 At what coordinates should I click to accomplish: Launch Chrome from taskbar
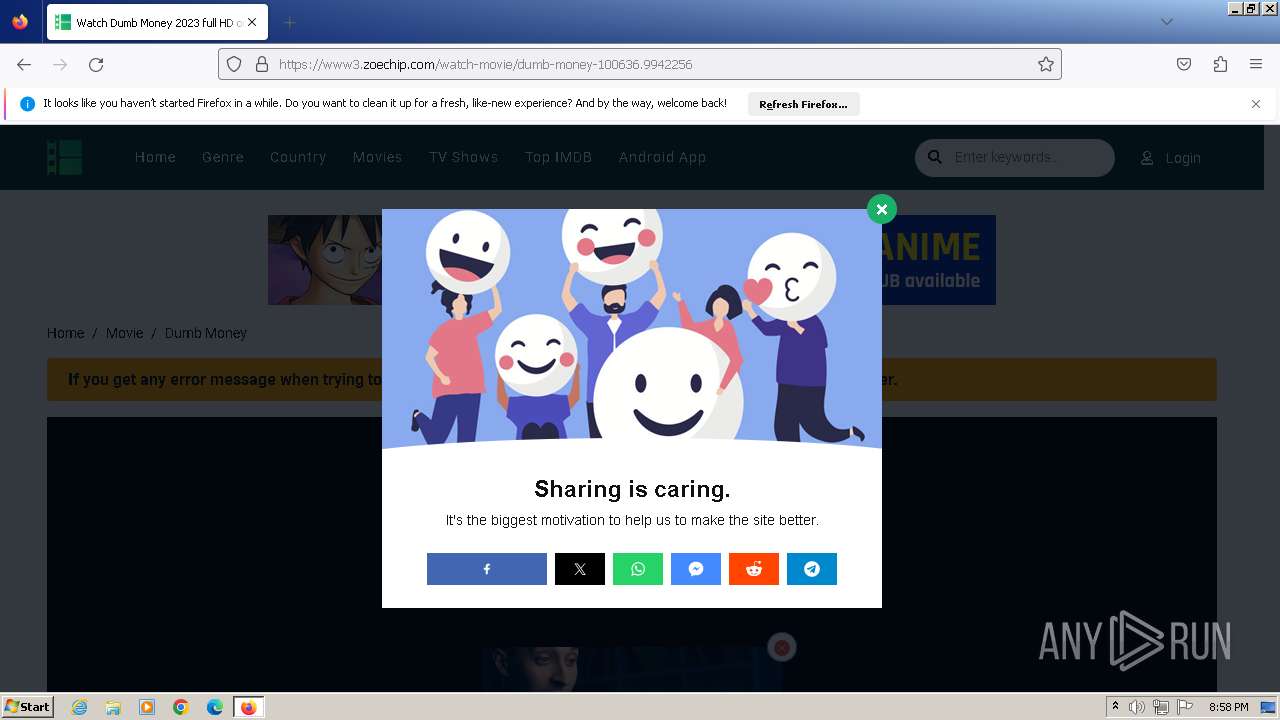[181, 707]
